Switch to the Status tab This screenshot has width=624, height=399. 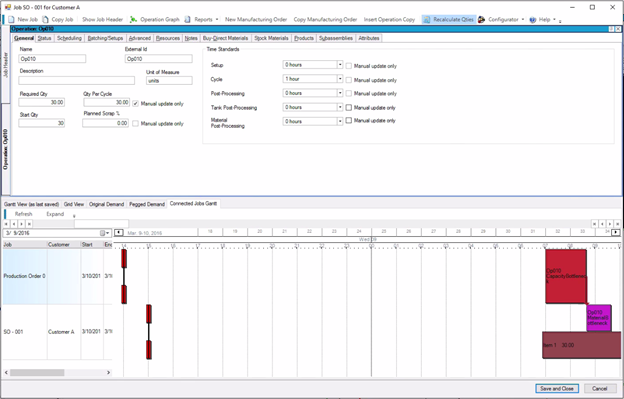coord(45,38)
